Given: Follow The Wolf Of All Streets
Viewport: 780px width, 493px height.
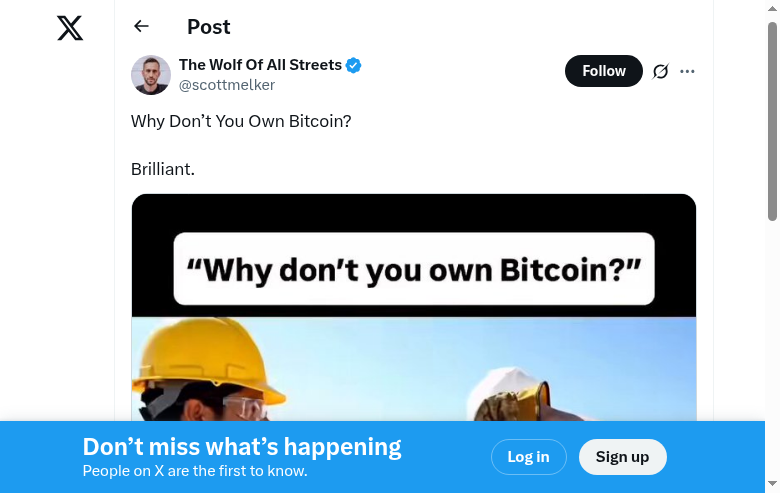Looking at the screenshot, I should tap(603, 71).
